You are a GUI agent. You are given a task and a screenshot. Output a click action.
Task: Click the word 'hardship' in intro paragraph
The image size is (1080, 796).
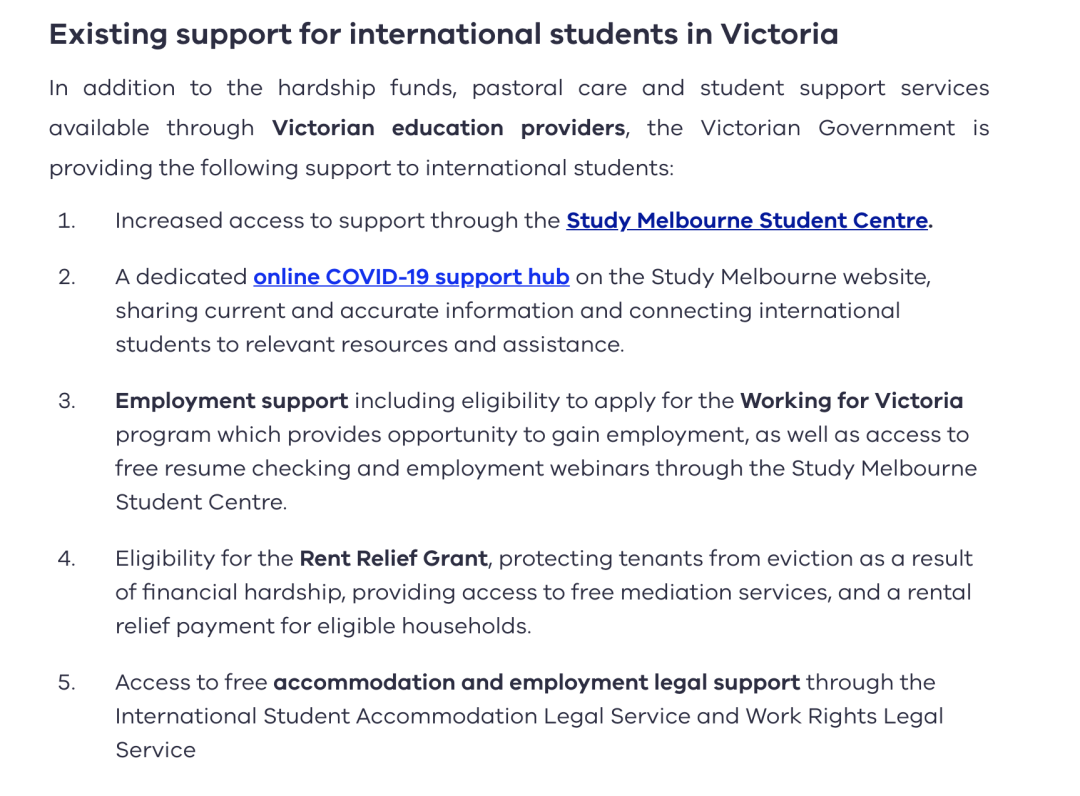click(x=326, y=88)
